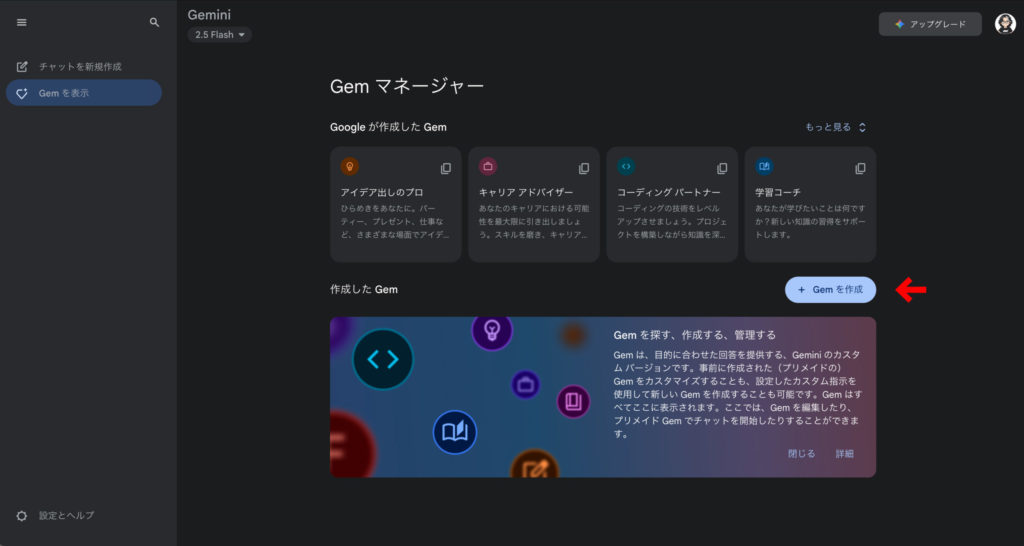Dismiss the banner with 閉じる

click(x=801, y=453)
